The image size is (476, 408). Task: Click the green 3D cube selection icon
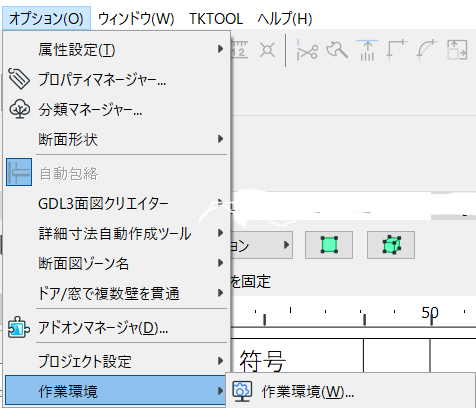click(x=391, y=245)
